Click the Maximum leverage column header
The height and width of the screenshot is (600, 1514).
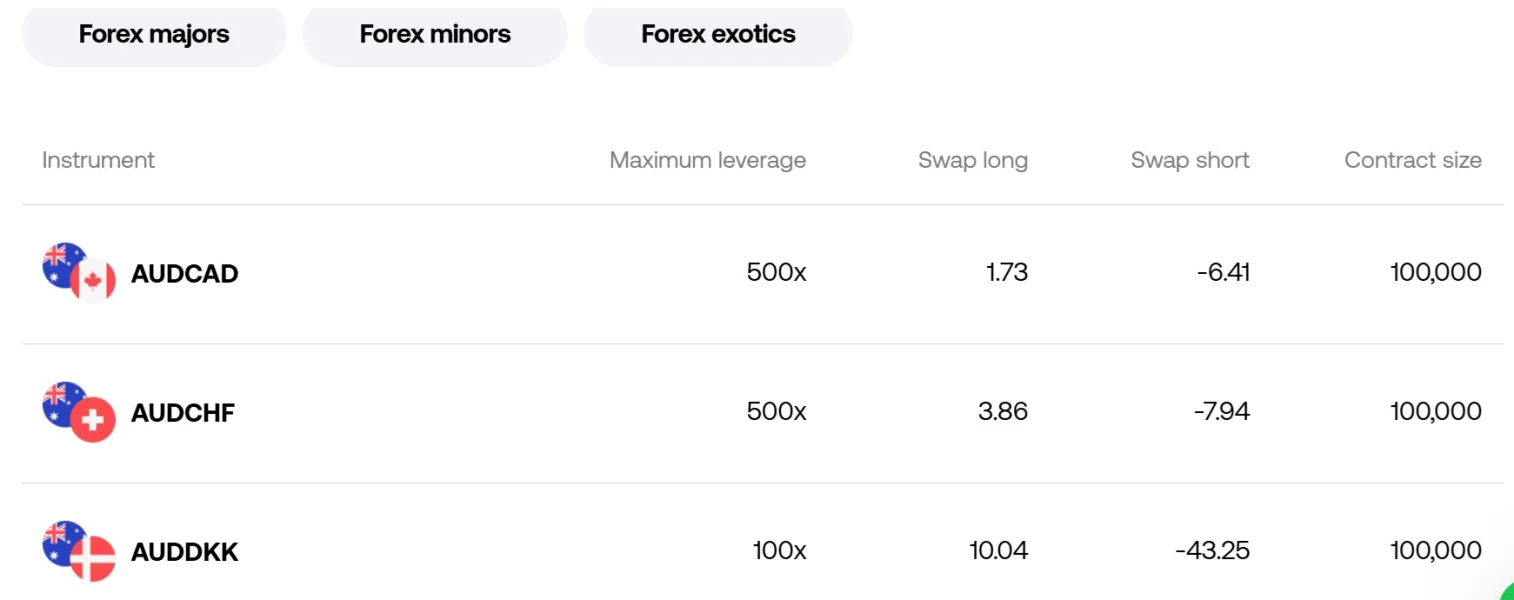[x=707, y=160]
